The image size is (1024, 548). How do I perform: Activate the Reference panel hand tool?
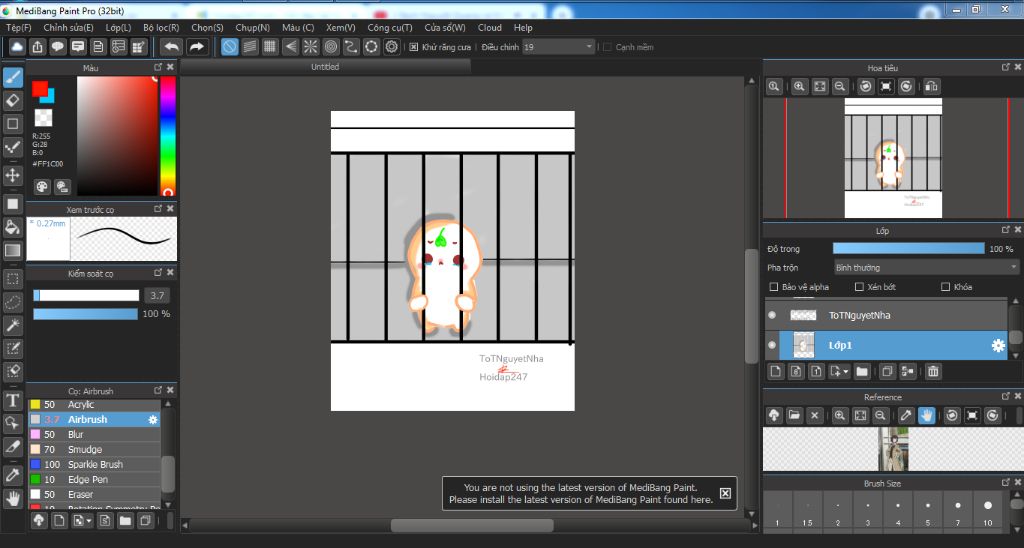coord(926,415)
